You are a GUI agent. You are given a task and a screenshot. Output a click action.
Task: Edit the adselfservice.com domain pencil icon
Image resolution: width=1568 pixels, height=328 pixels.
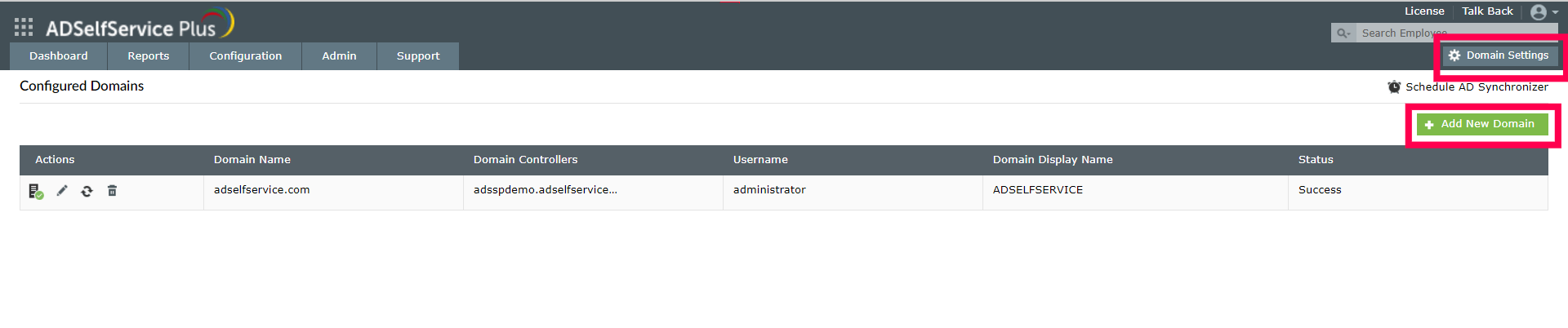pos(62,191)
